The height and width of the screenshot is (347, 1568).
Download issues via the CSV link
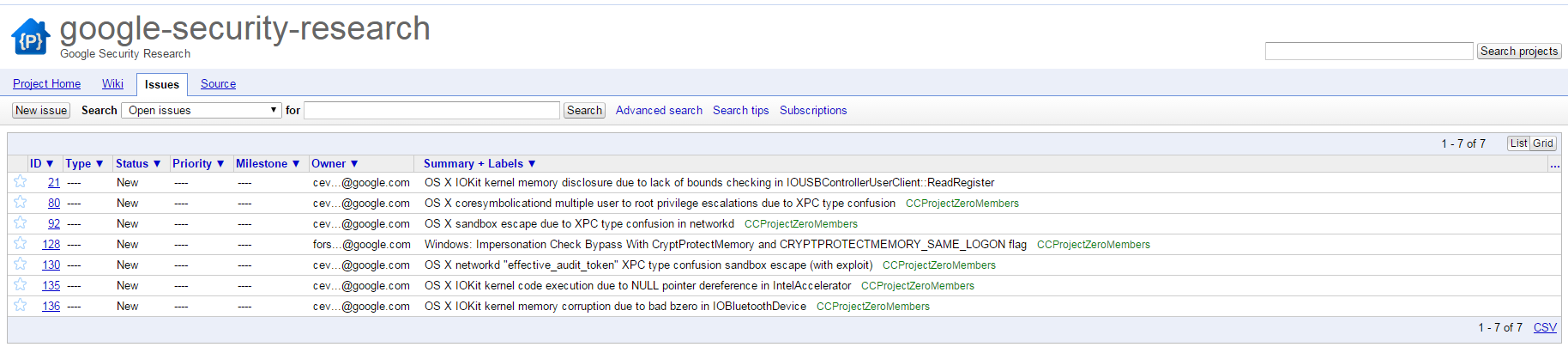pyautogui.click(x=1545, y=327)
